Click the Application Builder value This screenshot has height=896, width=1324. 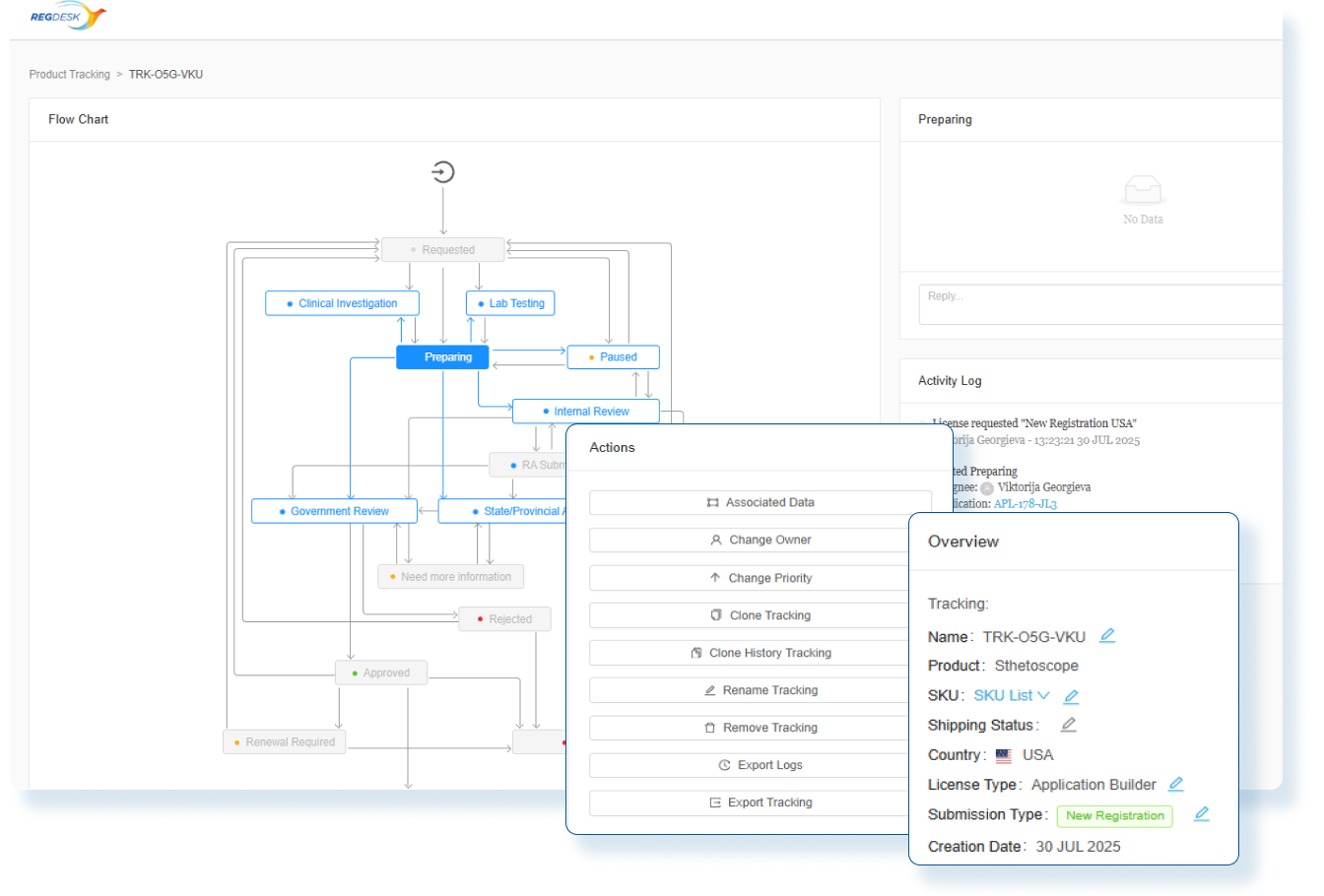tap(1093, 785)
